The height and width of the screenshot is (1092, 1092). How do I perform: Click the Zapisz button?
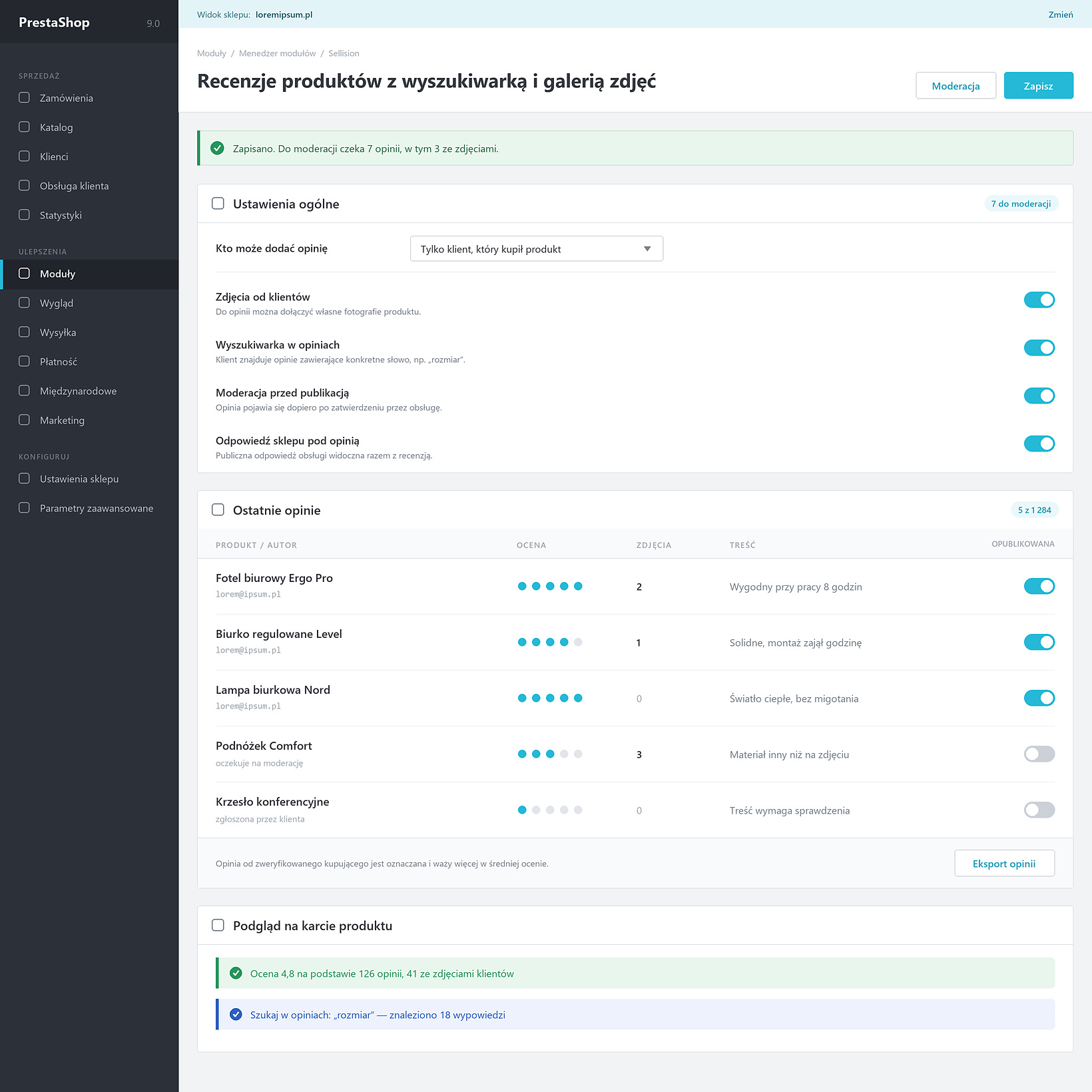click(x=1038, y=86)
